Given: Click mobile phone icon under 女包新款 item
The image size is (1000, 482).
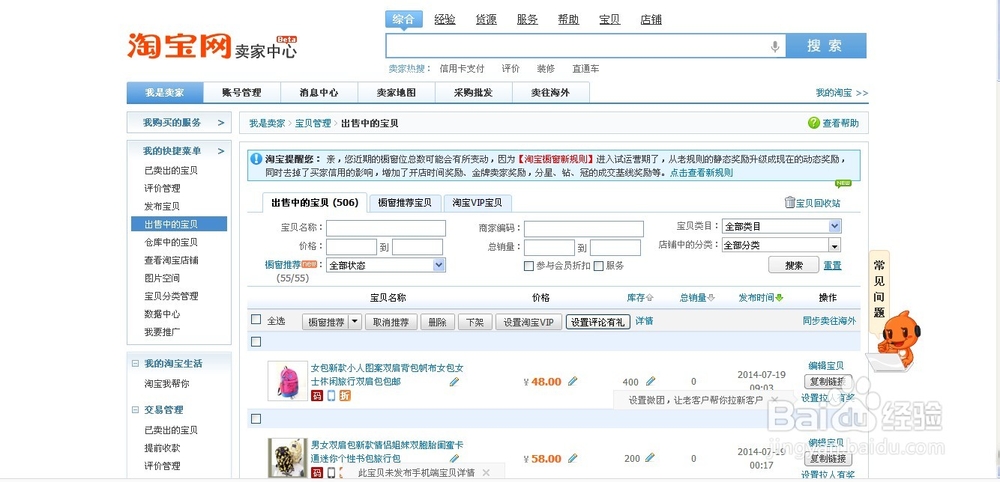Looking at the screenshot, I should (x=332, y=396).
